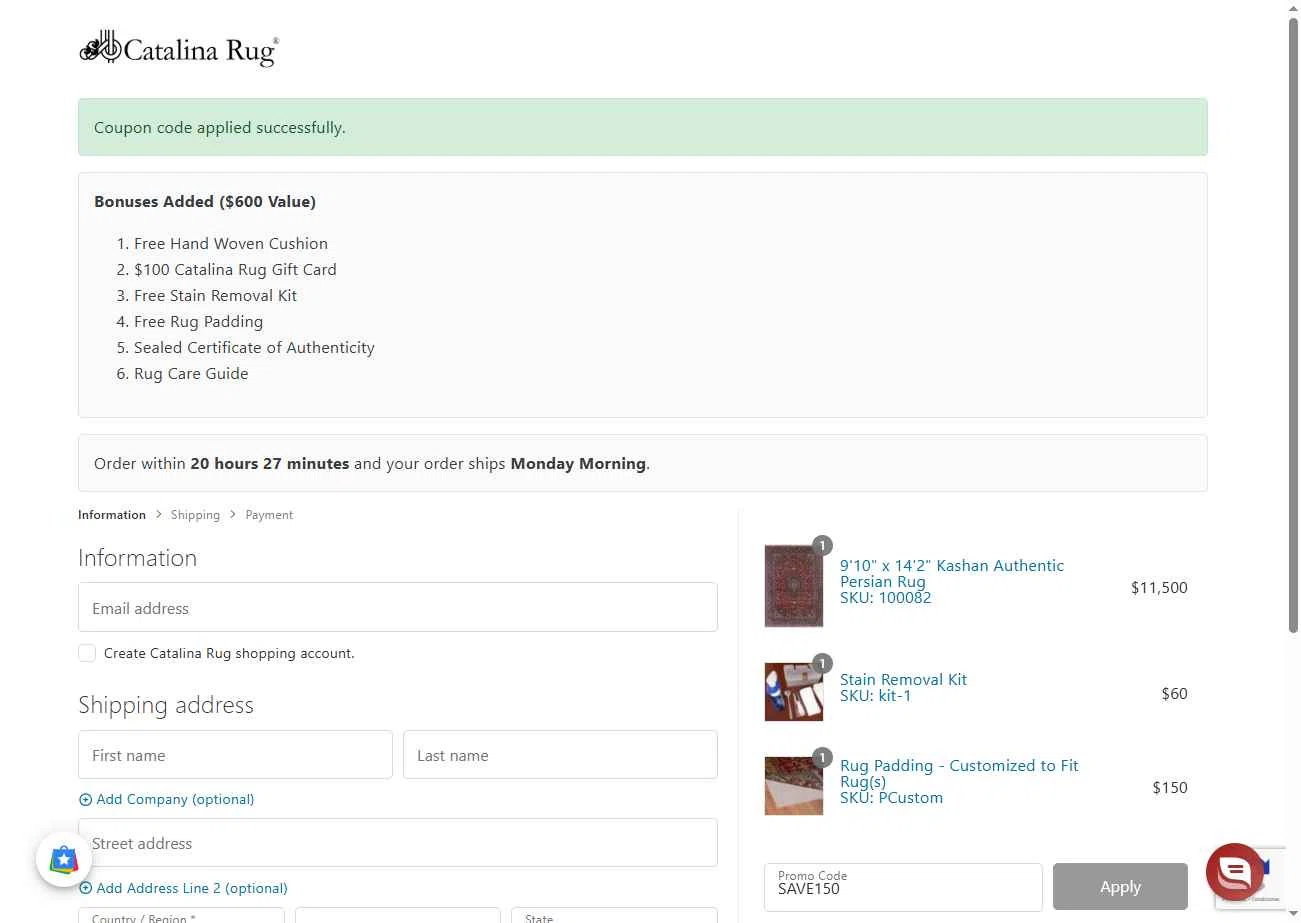
Task: Click the Catalina Rug logo
Action: (x=179, y=49)
